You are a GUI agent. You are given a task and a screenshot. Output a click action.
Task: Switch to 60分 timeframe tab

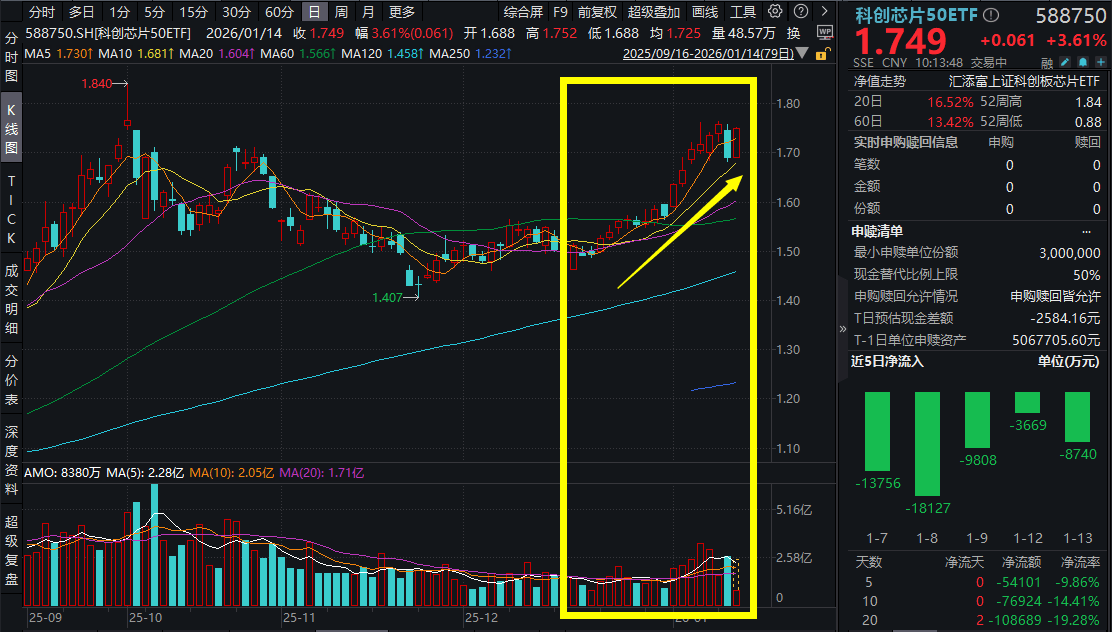click(279, 12)
